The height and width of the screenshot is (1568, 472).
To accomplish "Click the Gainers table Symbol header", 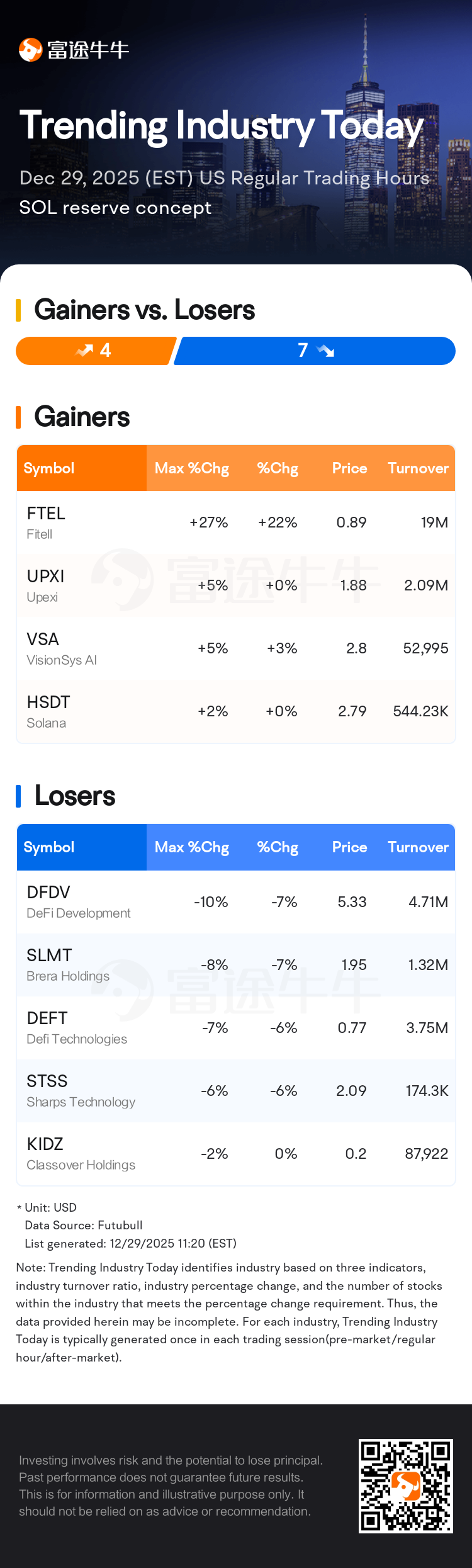I will [49, 468].
